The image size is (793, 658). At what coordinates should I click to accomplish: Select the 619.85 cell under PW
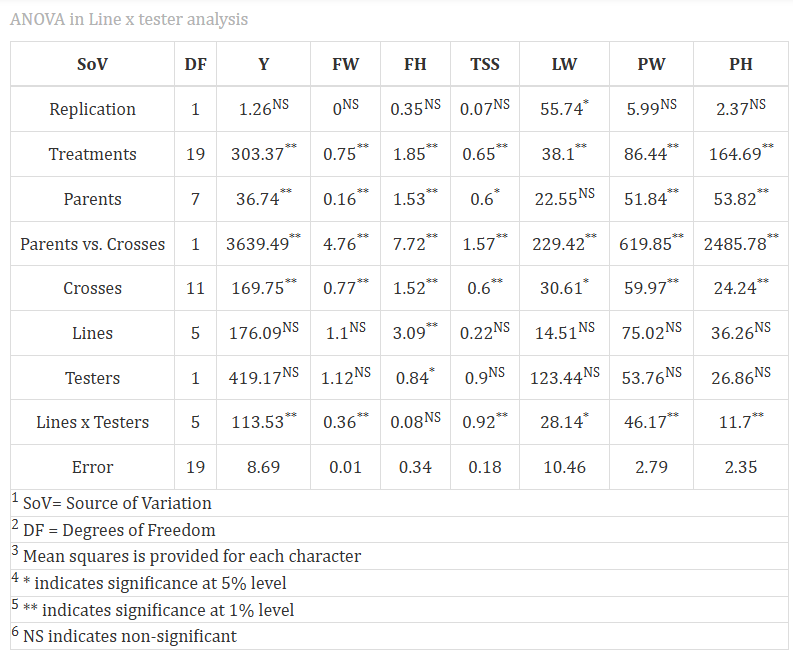pyautogui.click(x=651, y=243)
